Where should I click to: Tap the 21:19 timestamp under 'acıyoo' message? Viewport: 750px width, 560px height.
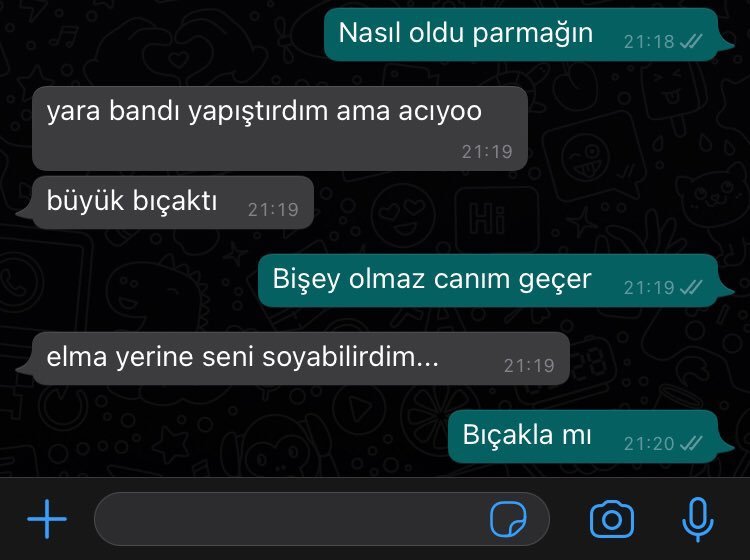(487, 152)
